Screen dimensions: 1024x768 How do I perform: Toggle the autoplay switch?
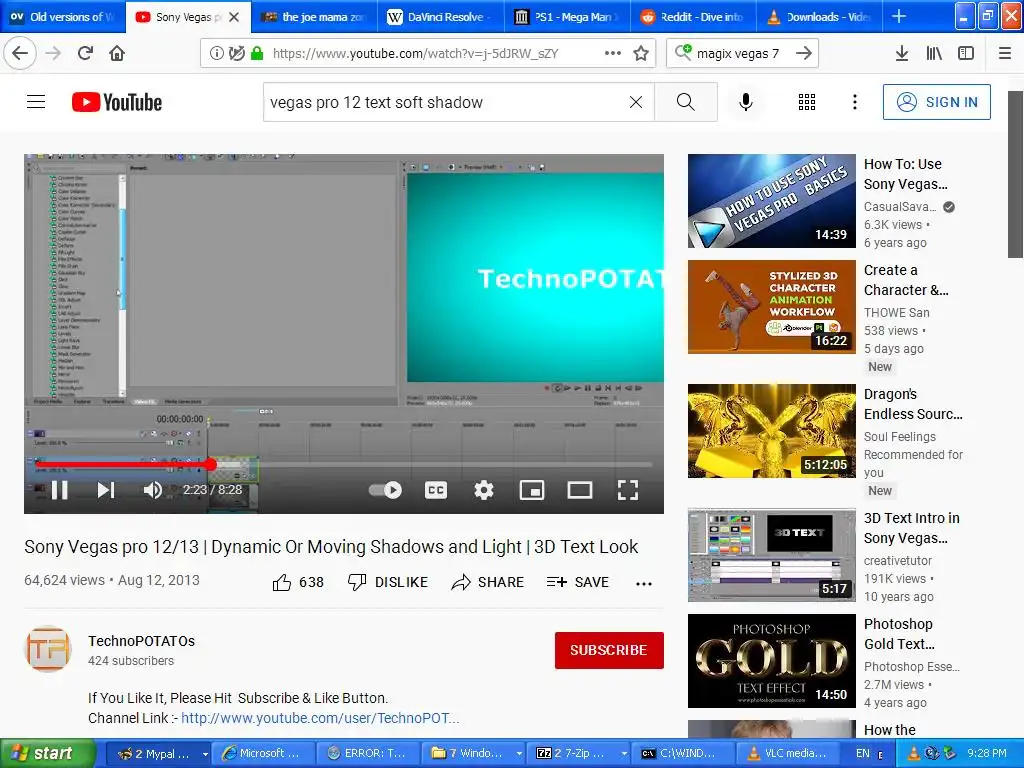pos(385,490)
